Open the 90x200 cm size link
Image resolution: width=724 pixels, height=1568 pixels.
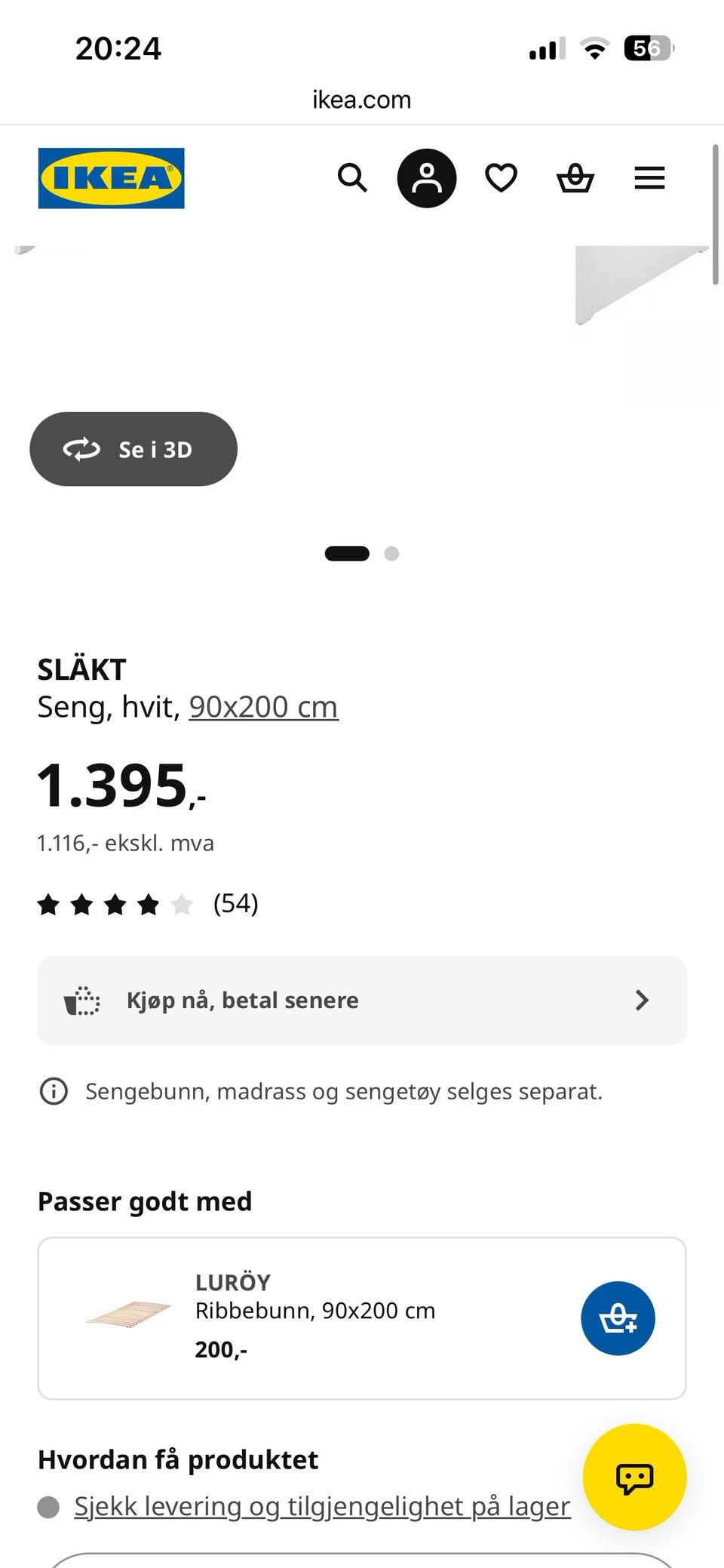point(263,707)
